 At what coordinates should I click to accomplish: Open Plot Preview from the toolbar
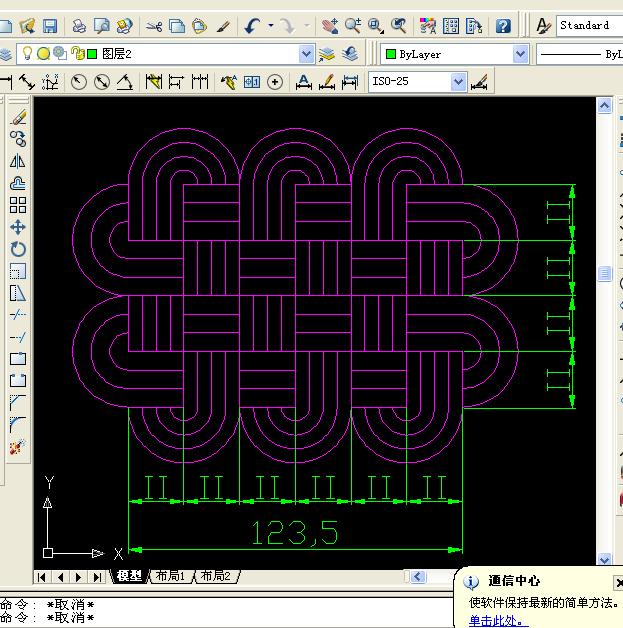click(x=102, y=26)
